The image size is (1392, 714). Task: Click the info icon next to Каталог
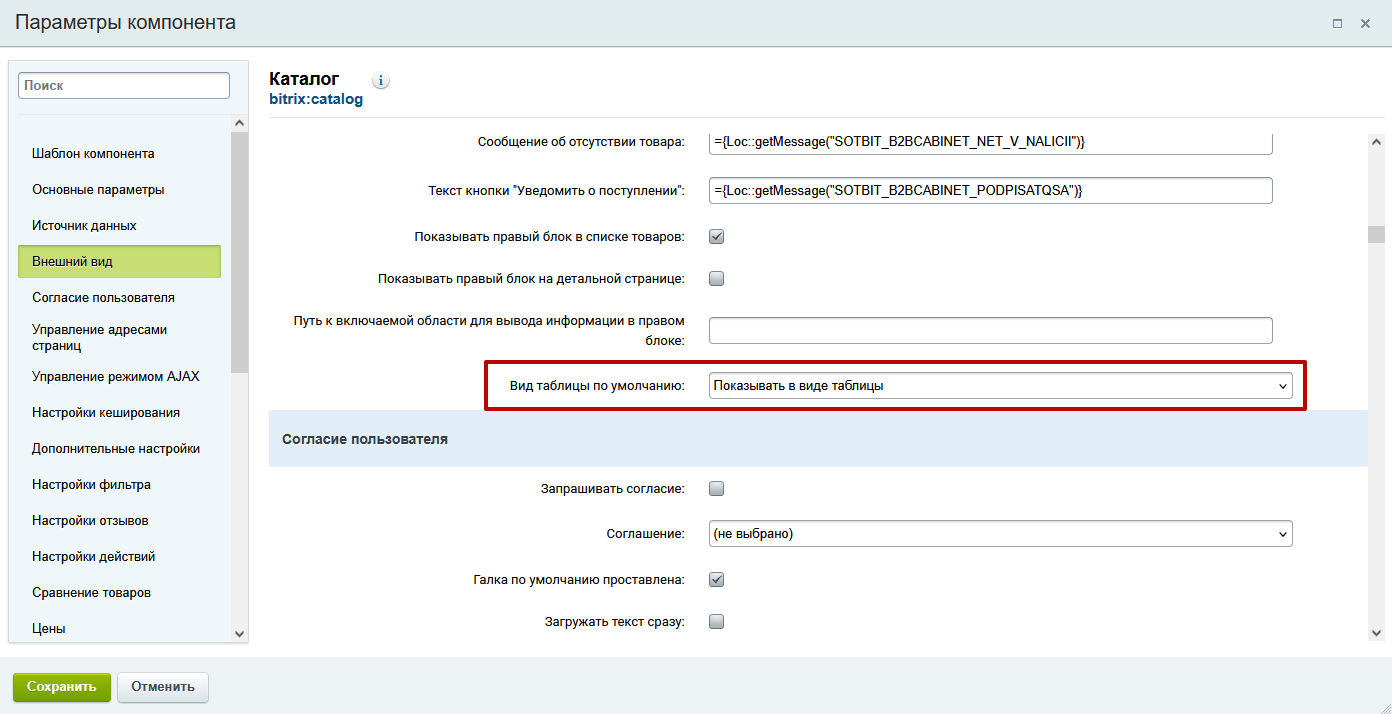(380, 80)
